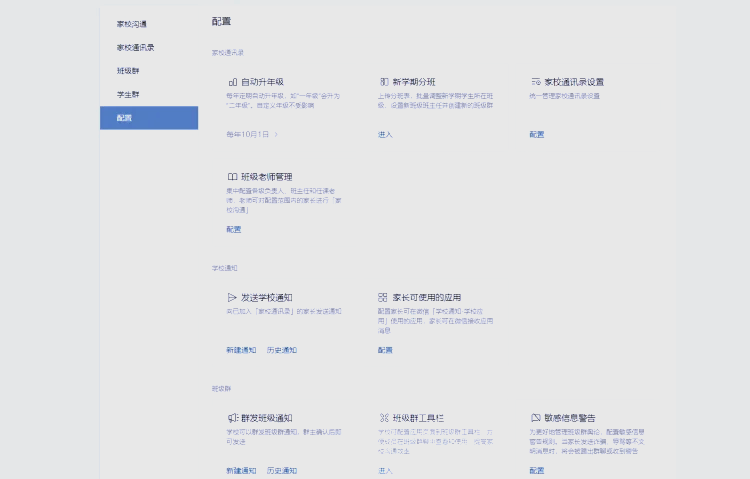Viewport: 750px width, 479px height.
Task: Click the 自动升年级 card title
Action: click(263, 82)
